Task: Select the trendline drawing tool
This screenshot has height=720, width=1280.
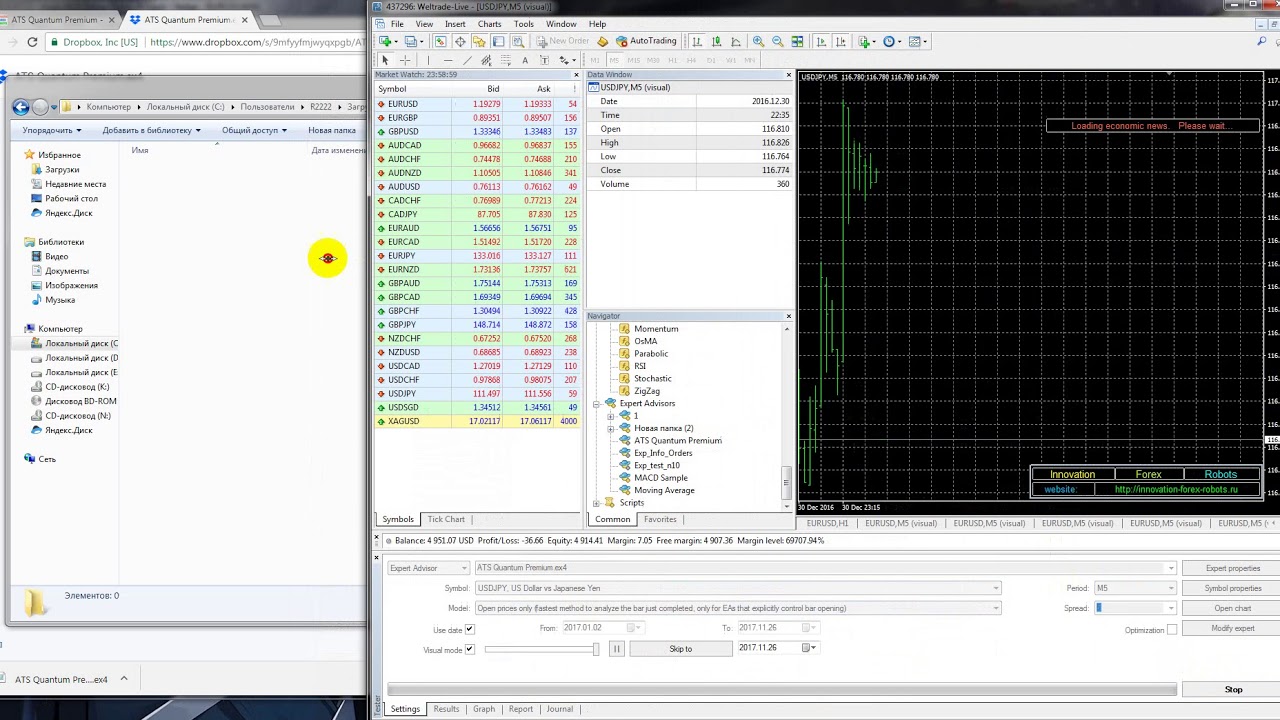Action: [467, 60]
